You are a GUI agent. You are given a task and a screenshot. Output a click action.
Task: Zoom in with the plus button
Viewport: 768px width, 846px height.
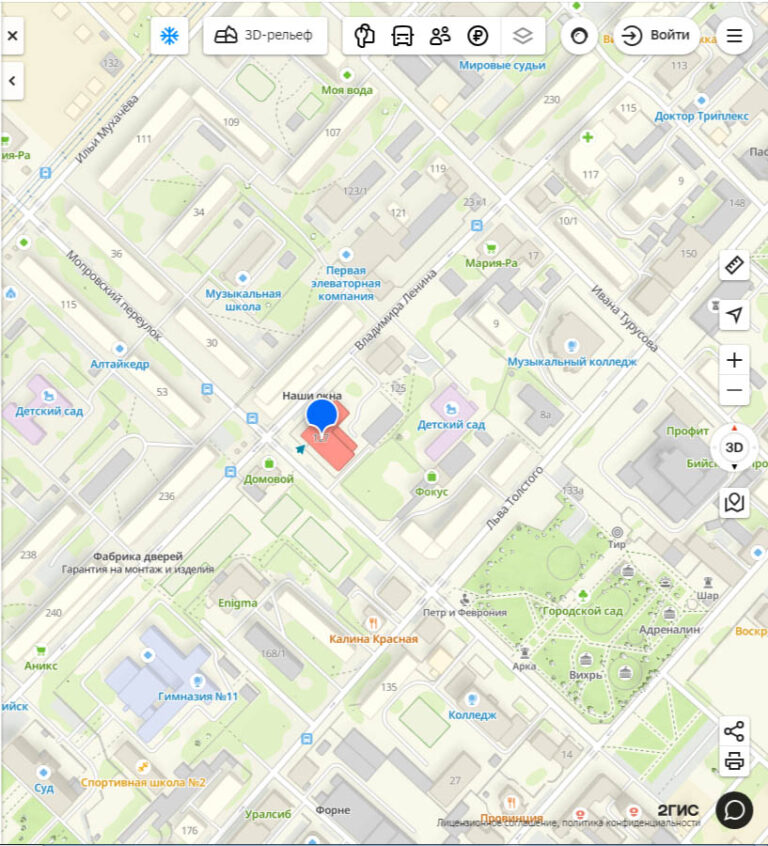(x=734, y=360)
